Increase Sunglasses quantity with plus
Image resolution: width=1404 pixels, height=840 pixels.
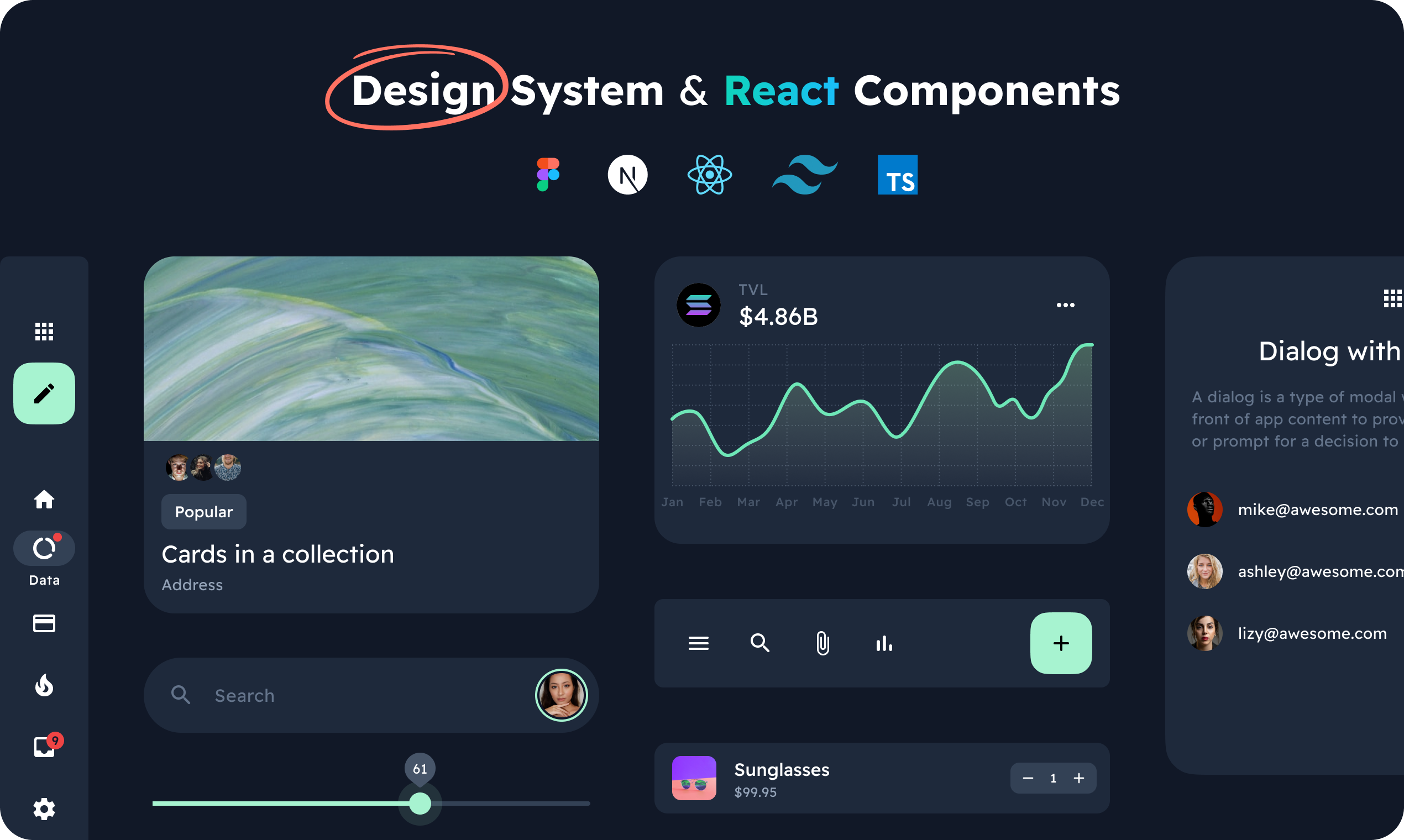pos(1078,778)
